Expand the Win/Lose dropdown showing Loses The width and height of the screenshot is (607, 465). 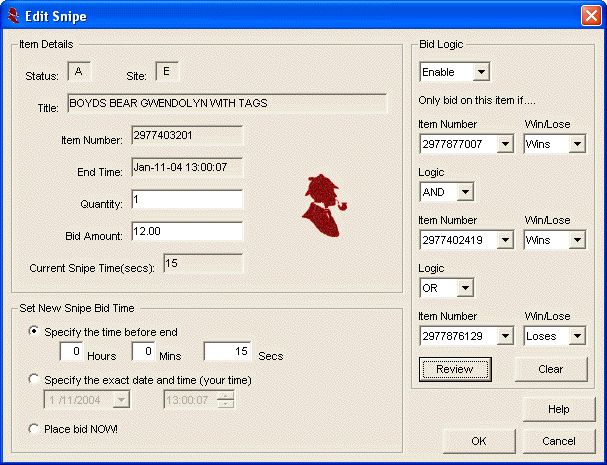tap(576, 336)
